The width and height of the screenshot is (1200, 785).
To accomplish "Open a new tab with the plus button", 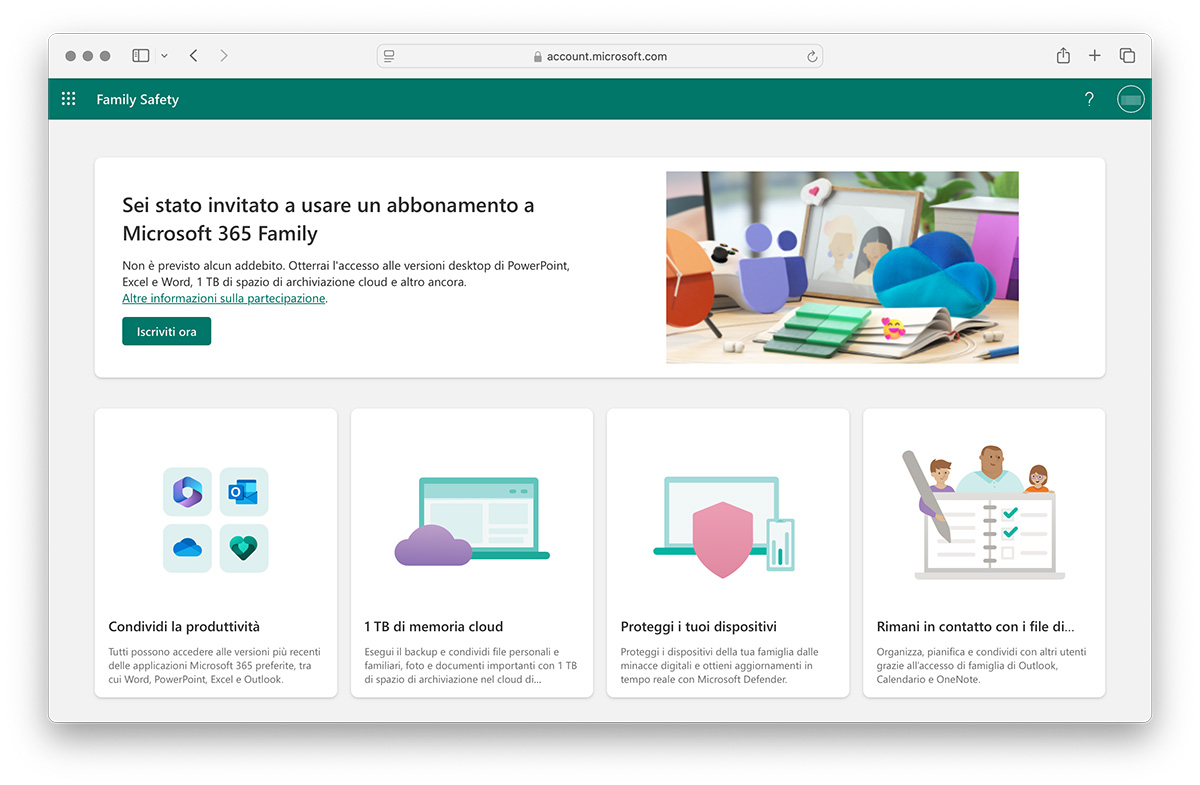I will (1094, 55).
